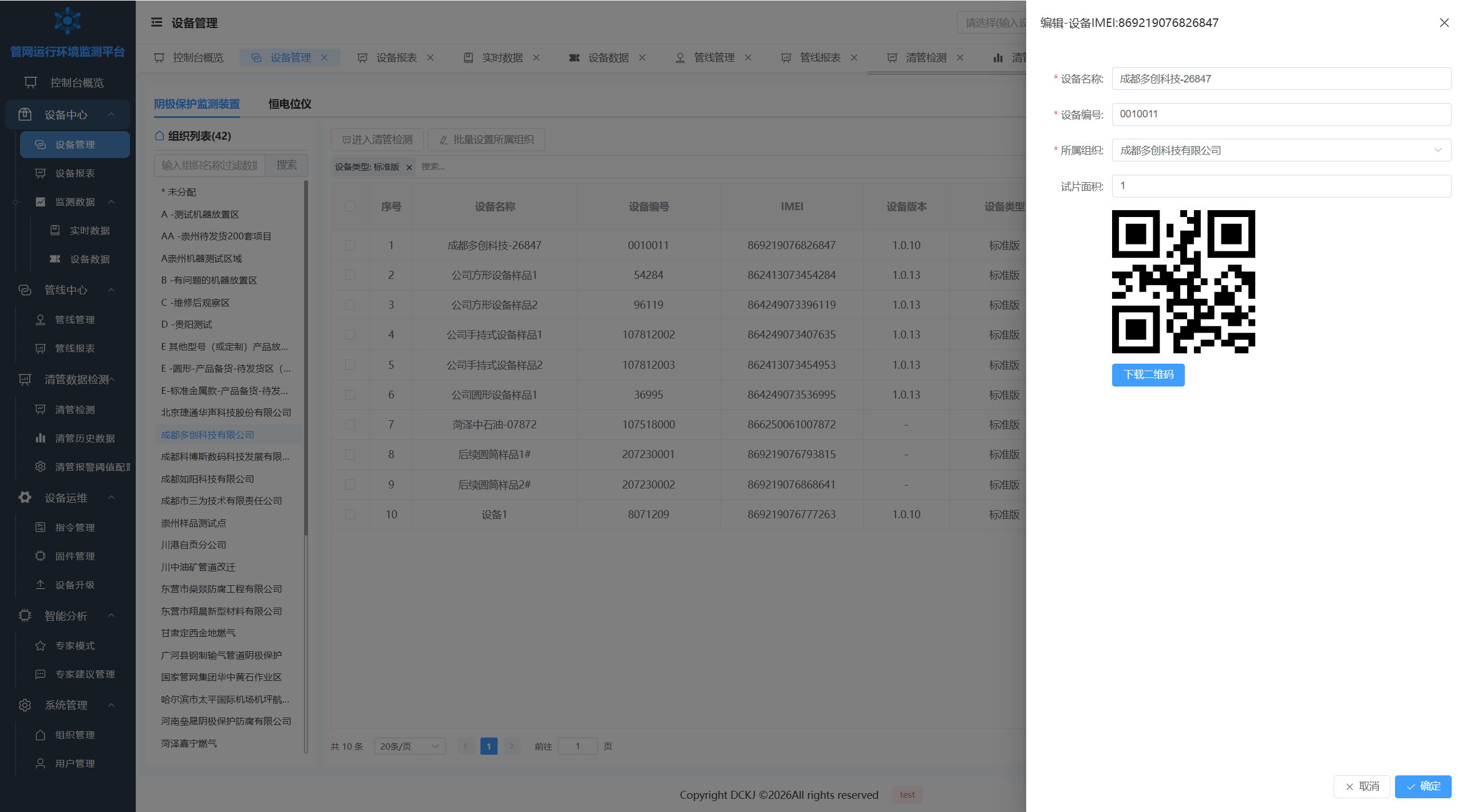The width and height of the screenshot is (1466, 812).
Task: Toggle the sidebar collapse hamburger icon
Action: (156, 22)
